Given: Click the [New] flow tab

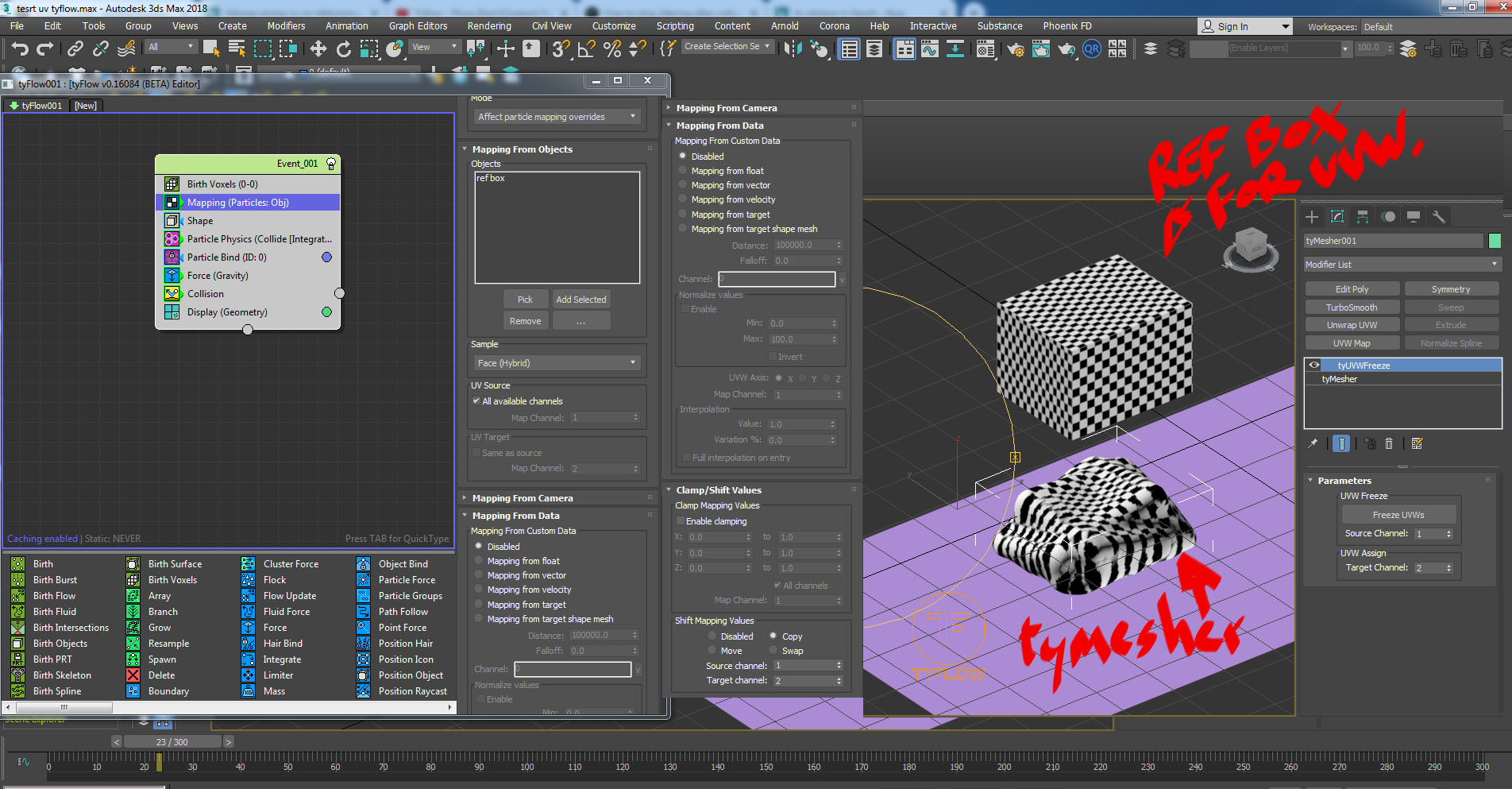Looking at the screenshot, I should (x=86, y=106).
